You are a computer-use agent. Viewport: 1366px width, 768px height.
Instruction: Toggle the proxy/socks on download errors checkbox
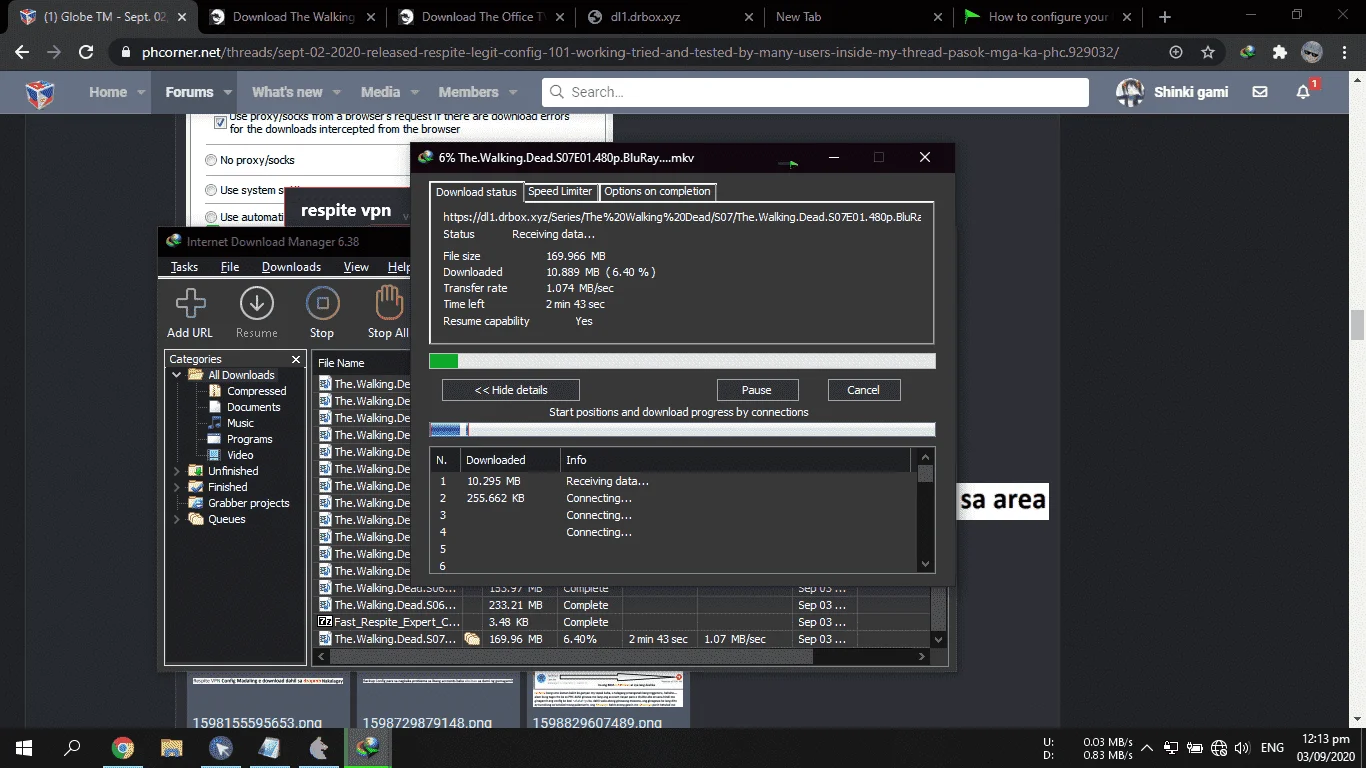pyautogui.click(x=221, y=122)
